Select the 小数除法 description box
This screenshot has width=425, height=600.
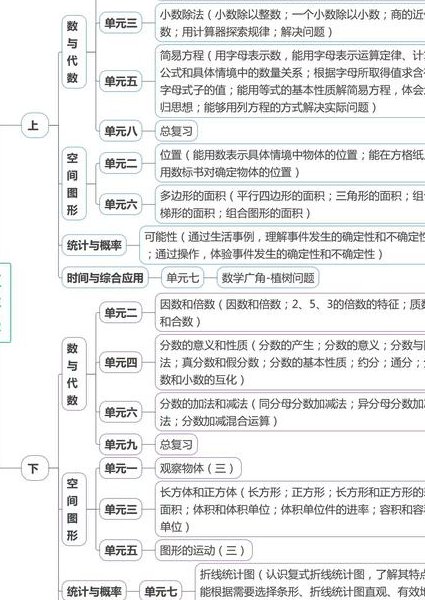[290, 23]
